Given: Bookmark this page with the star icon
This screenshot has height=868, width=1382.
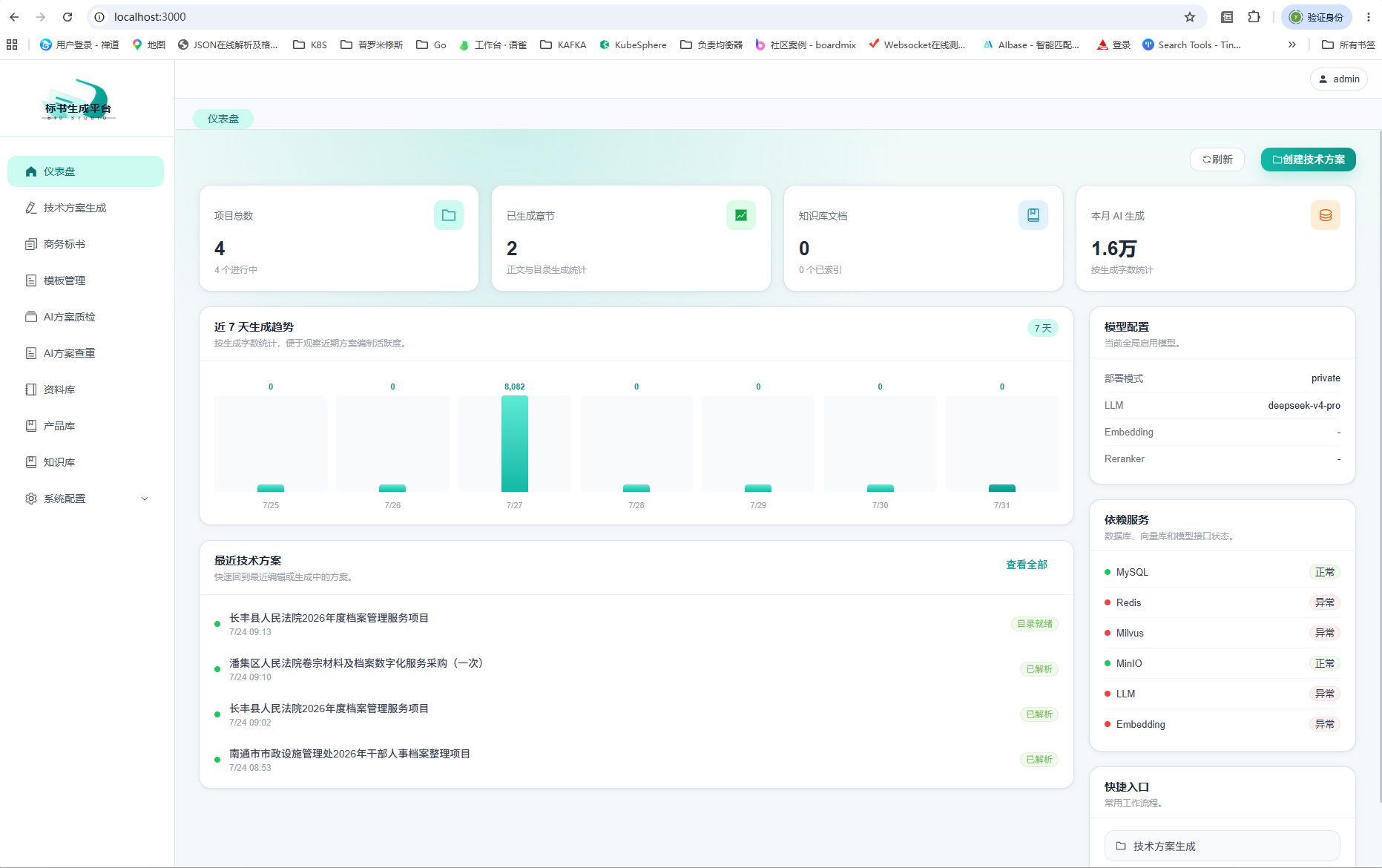Looking at the screenshot, I should (x=1190, y=16).
